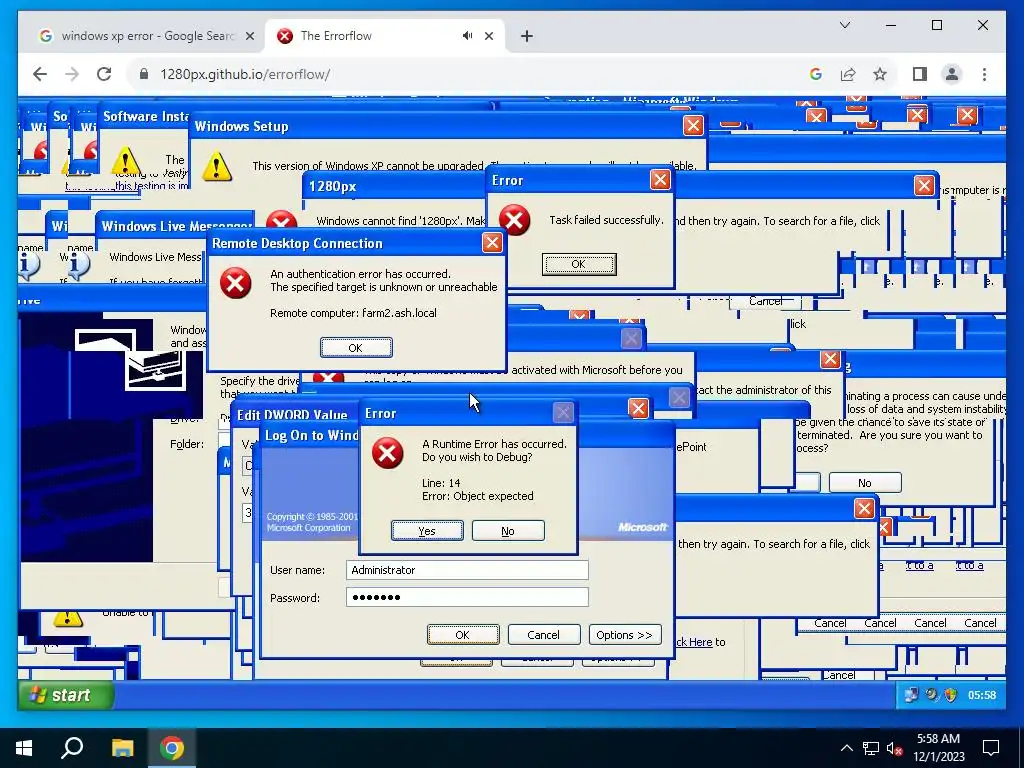The width and height of the screenshot is (1024, 768).
Task: Select The Errorflow tab
Action: click(382, 36)
